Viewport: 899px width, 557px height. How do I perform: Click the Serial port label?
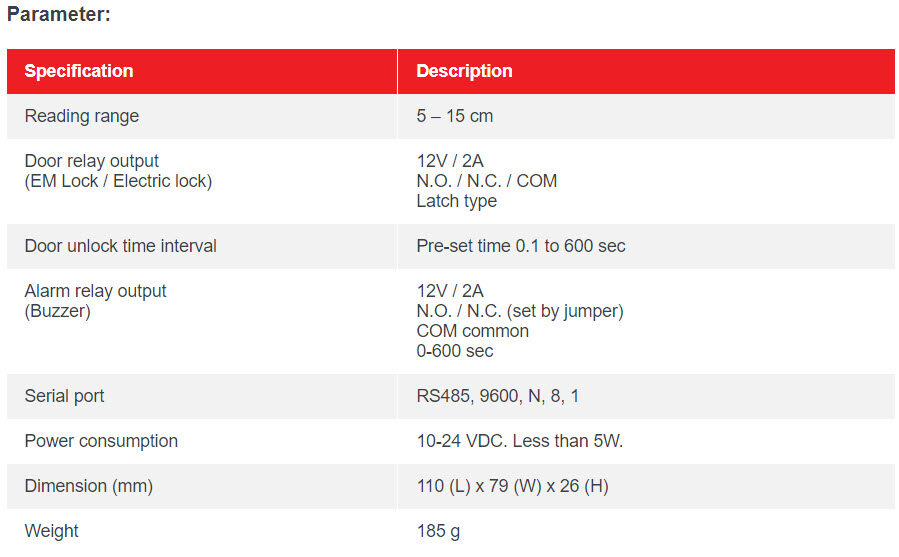pyautogui.click(x=64, y=396)
